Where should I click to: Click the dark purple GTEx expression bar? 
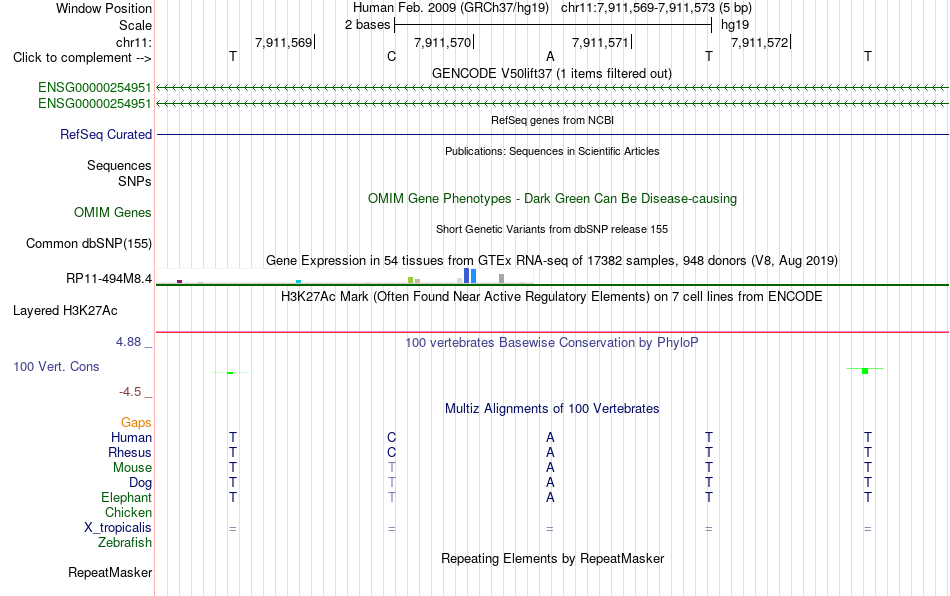[179, 282]
